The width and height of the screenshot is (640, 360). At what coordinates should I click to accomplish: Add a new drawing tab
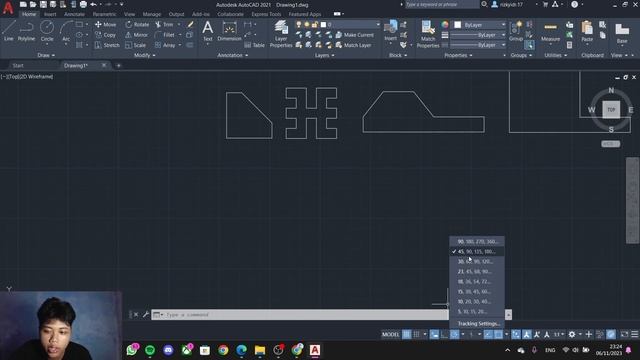[x=118, y=65]
